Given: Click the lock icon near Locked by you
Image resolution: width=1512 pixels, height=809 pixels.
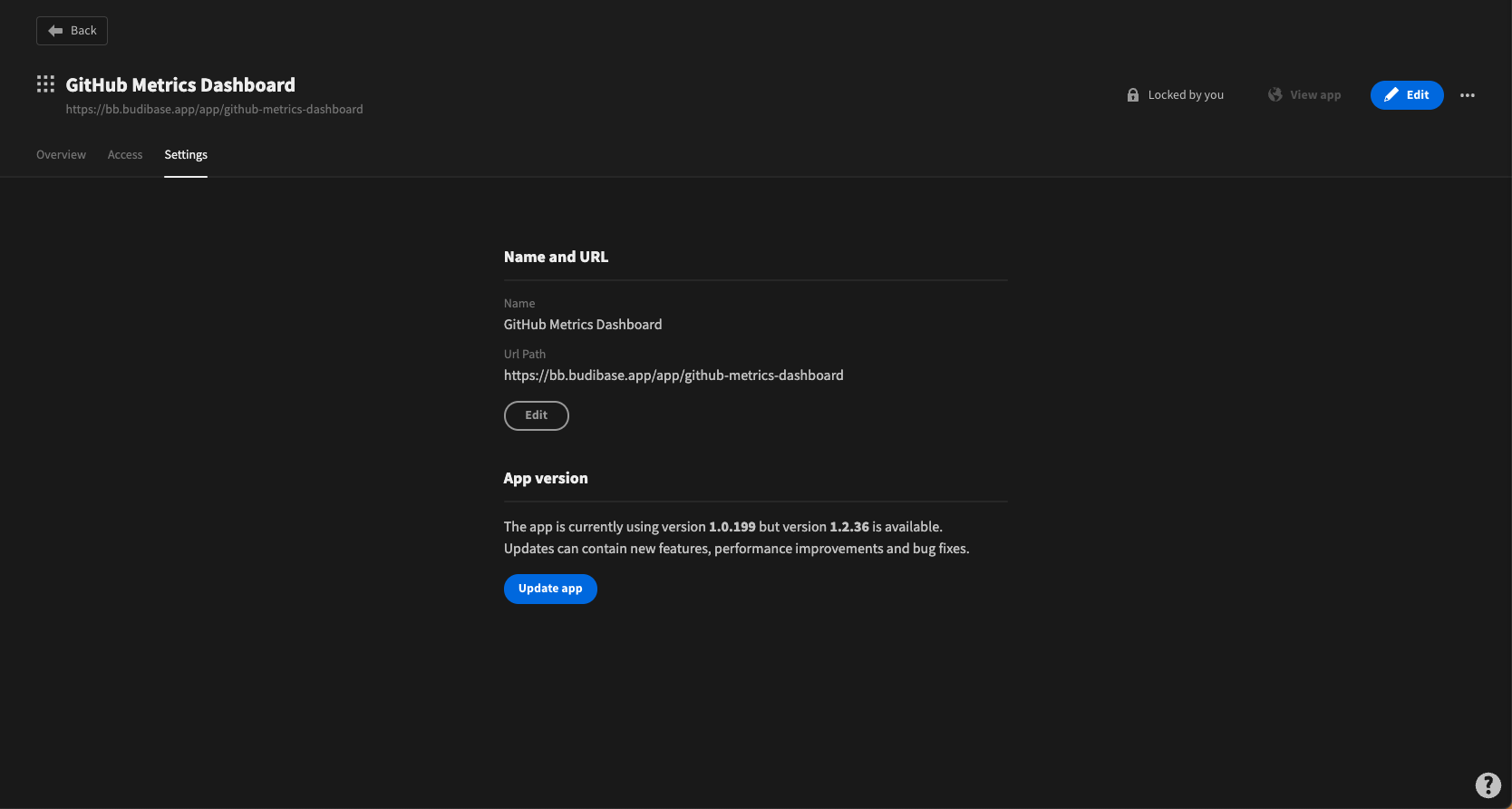Looking at the screenshot, I should point(1132,94).
